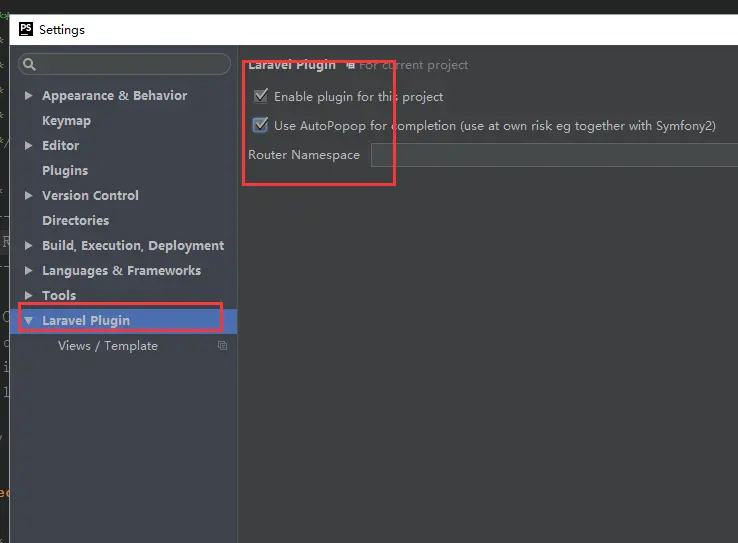
Task: Collapse the Laravel Plugin node arrow
Action: coord(28,320)
